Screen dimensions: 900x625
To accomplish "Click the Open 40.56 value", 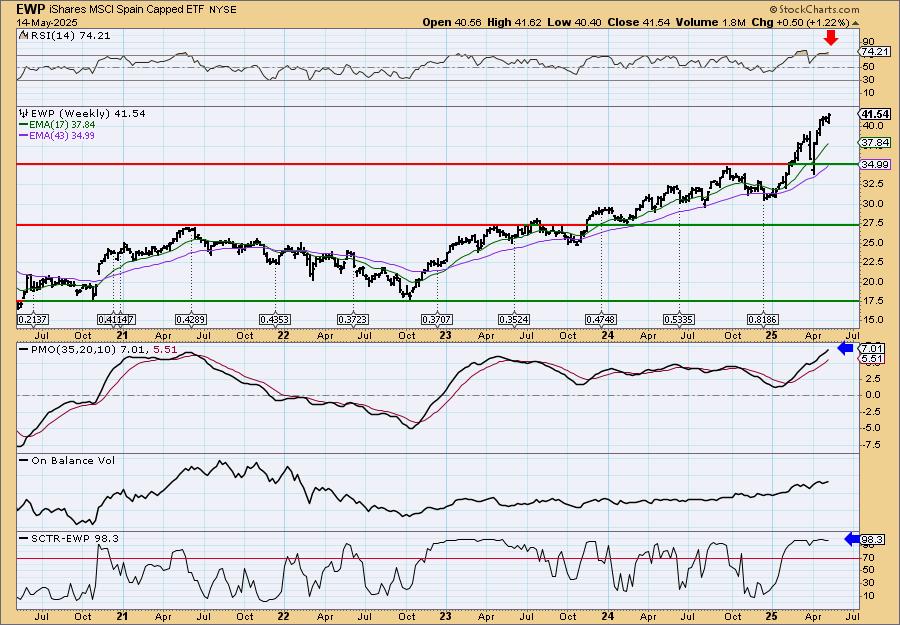I will tap(453, 22).
